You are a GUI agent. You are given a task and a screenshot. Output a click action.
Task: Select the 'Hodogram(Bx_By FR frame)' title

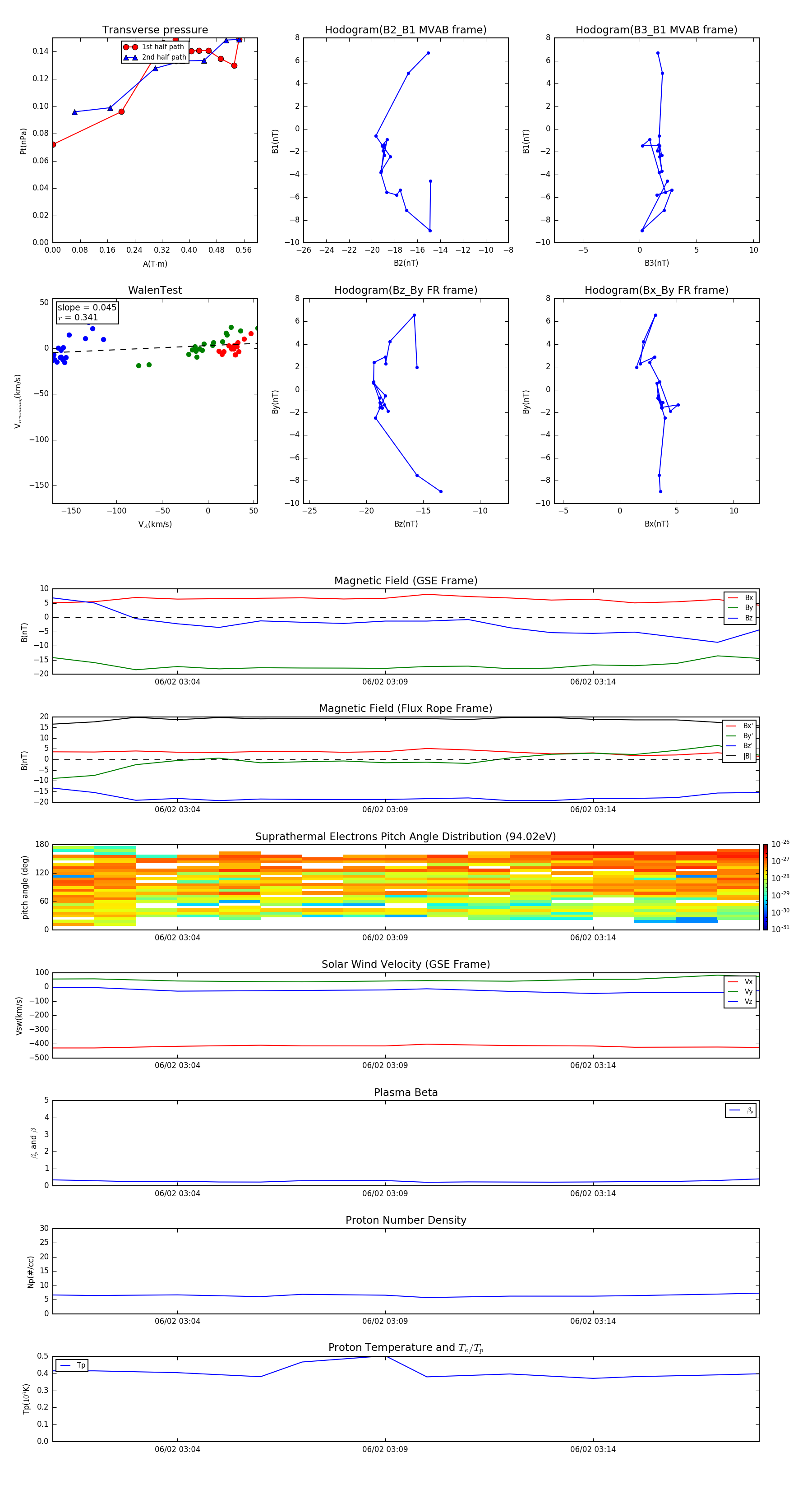pyautogui.click(x=656, y=290)
